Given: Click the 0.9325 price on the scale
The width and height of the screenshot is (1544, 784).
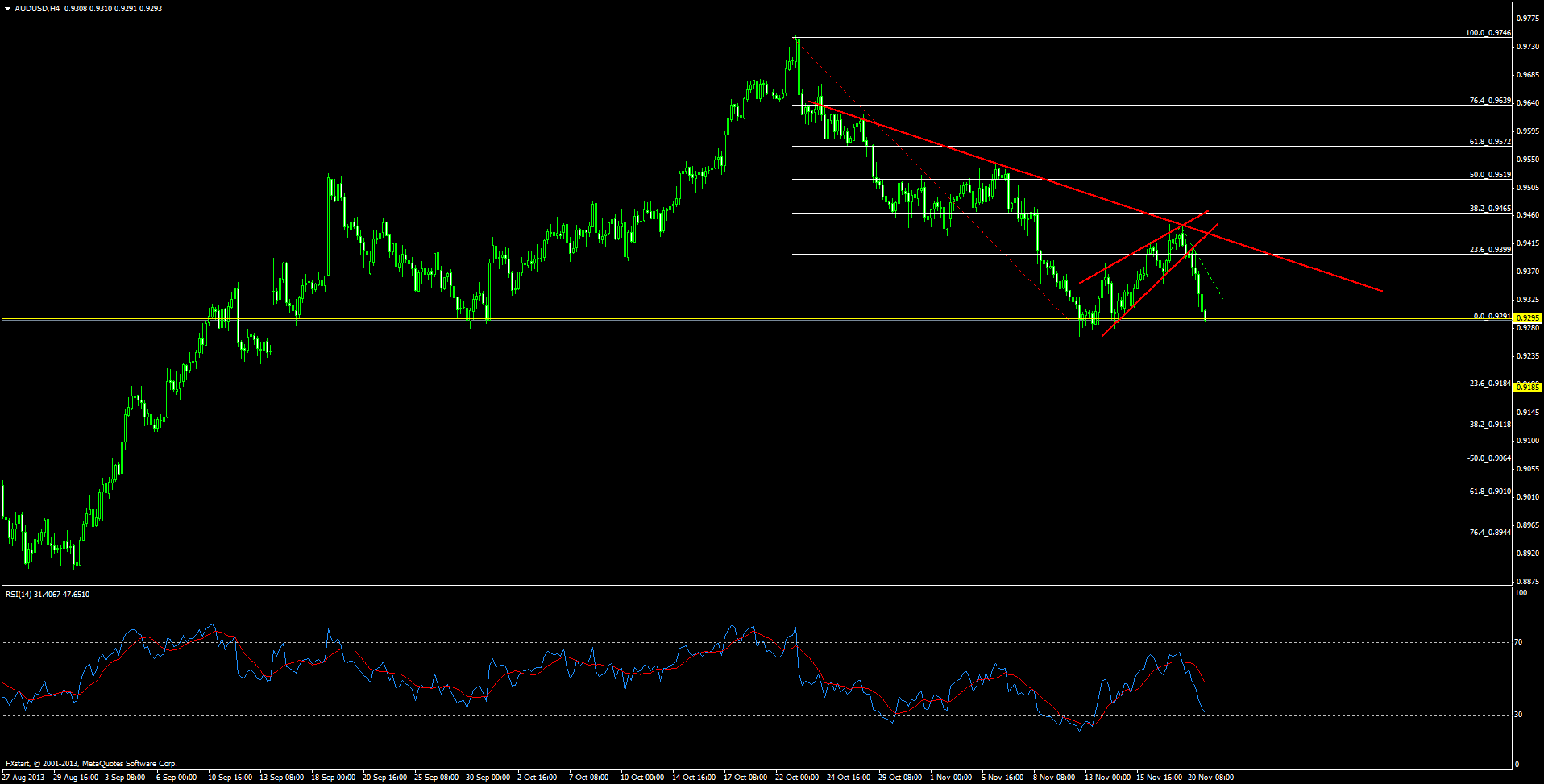Looking at the screenshot, I should point(1528,300).
